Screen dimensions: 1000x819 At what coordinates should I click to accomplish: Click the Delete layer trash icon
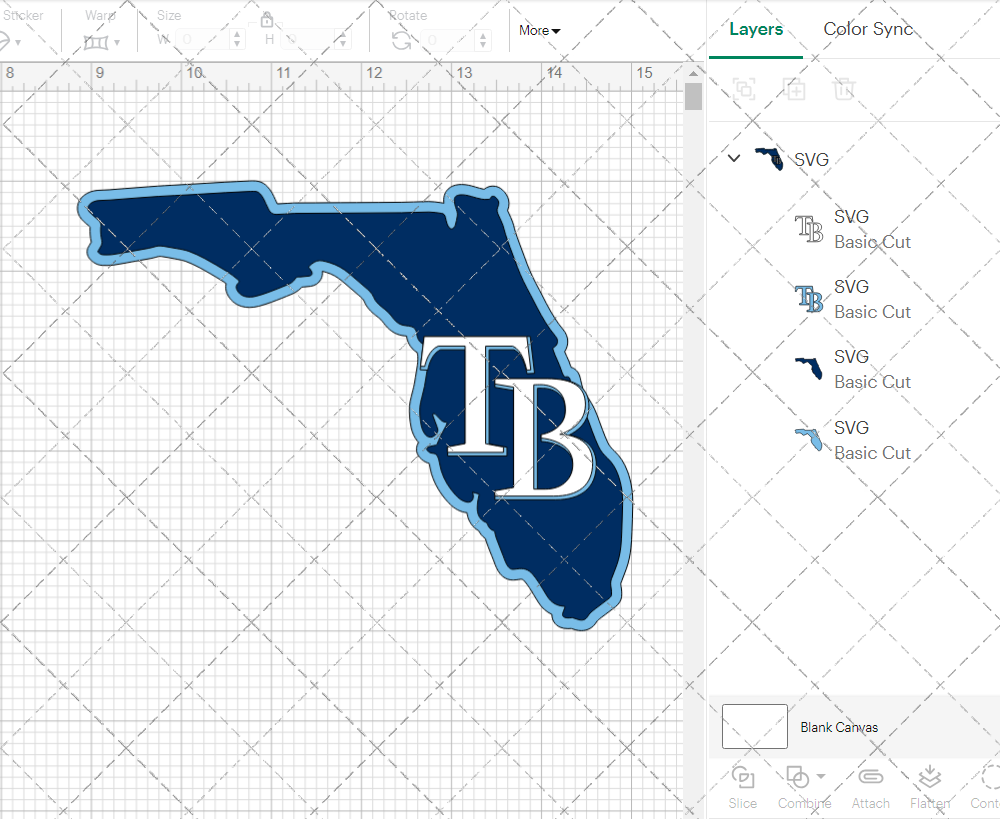pos(843,89)
